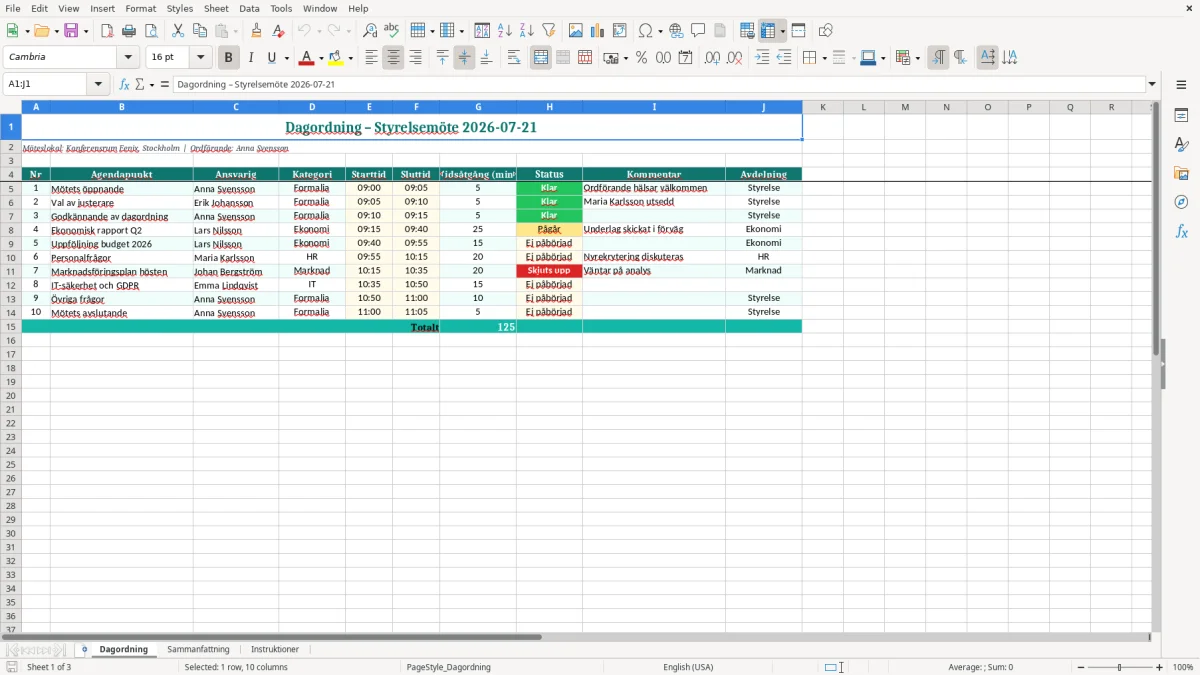
Task: Apply the yellow background color swatch
Action: coord(335,58)
